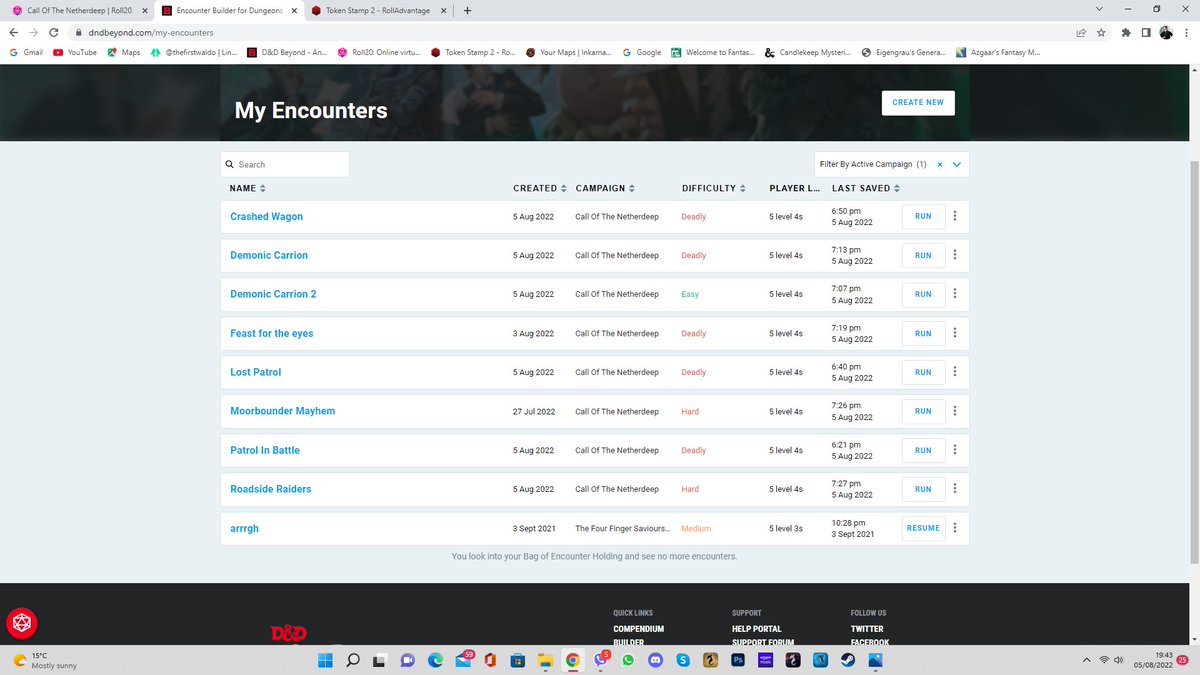Sort encounters by Campaign column
The image size is (1200, 675).
pyautogui.click(x=605, y=188)
